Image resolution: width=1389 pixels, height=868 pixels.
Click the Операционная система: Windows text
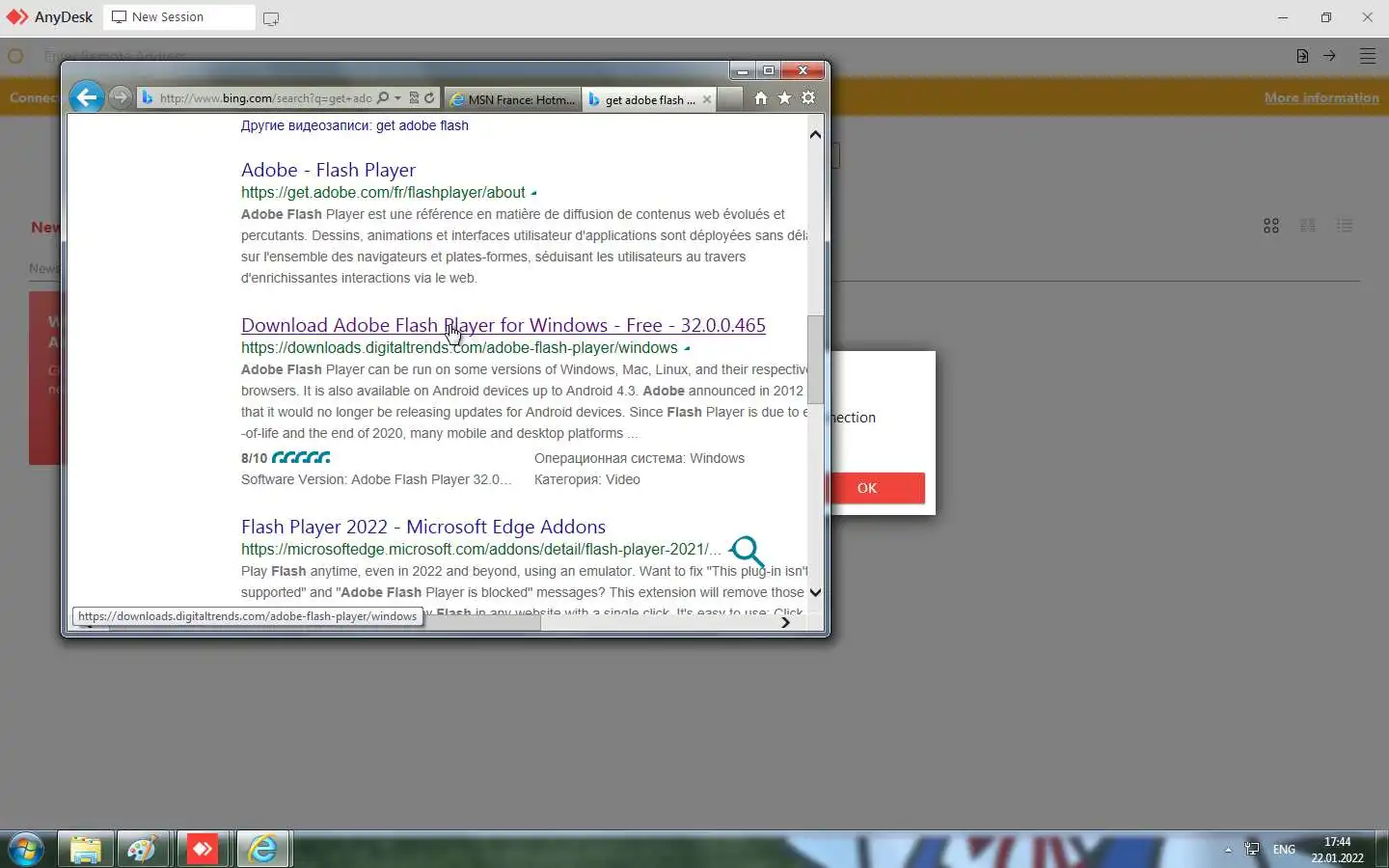click(x=640, y=458)
